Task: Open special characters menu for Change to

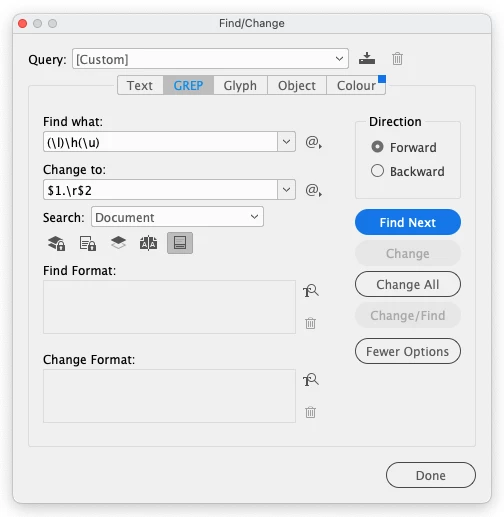Action: 313,190
